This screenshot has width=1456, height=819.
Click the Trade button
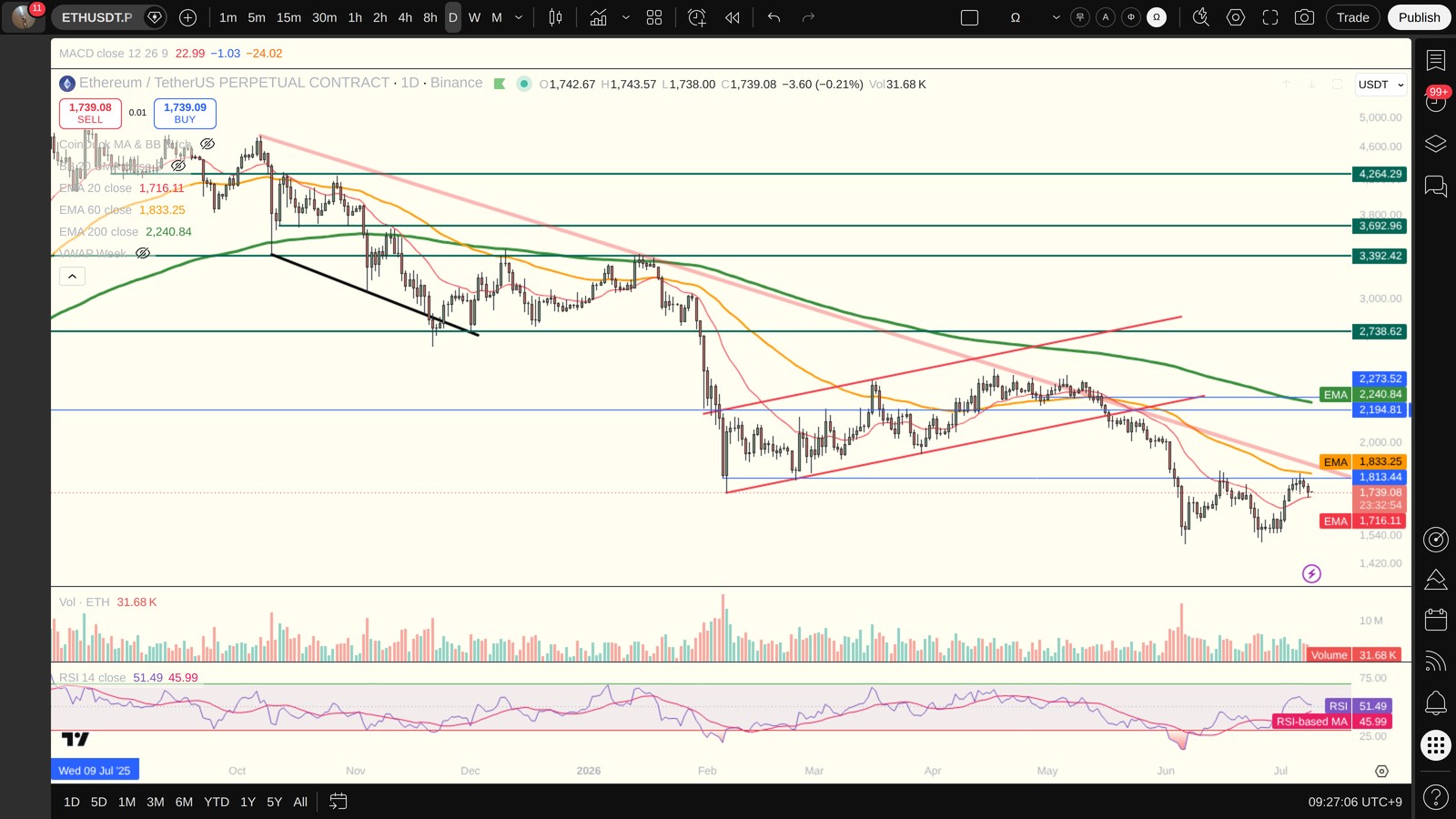point(1353,17)
